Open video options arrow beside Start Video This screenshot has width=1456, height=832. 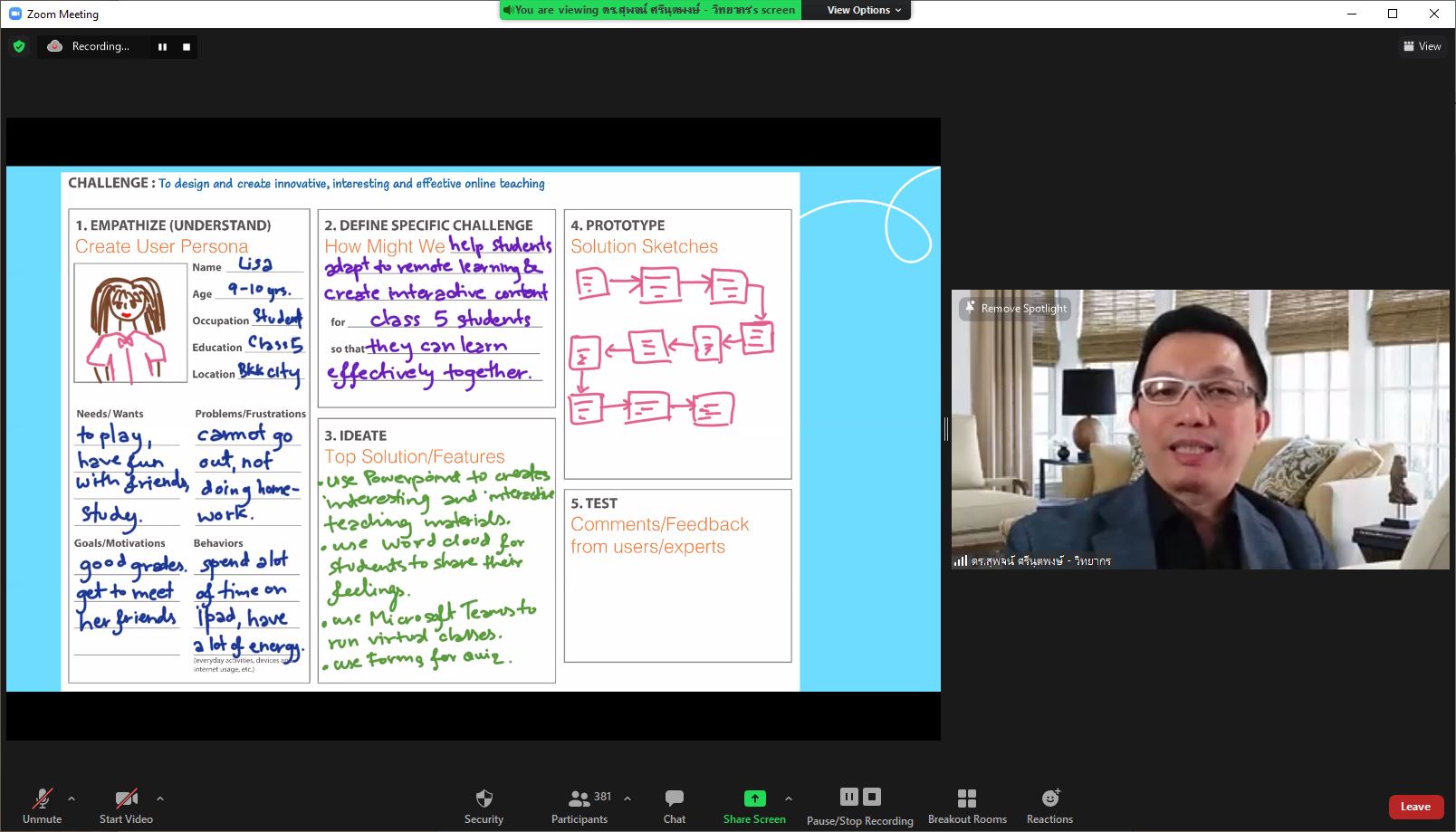pos(160,799)
